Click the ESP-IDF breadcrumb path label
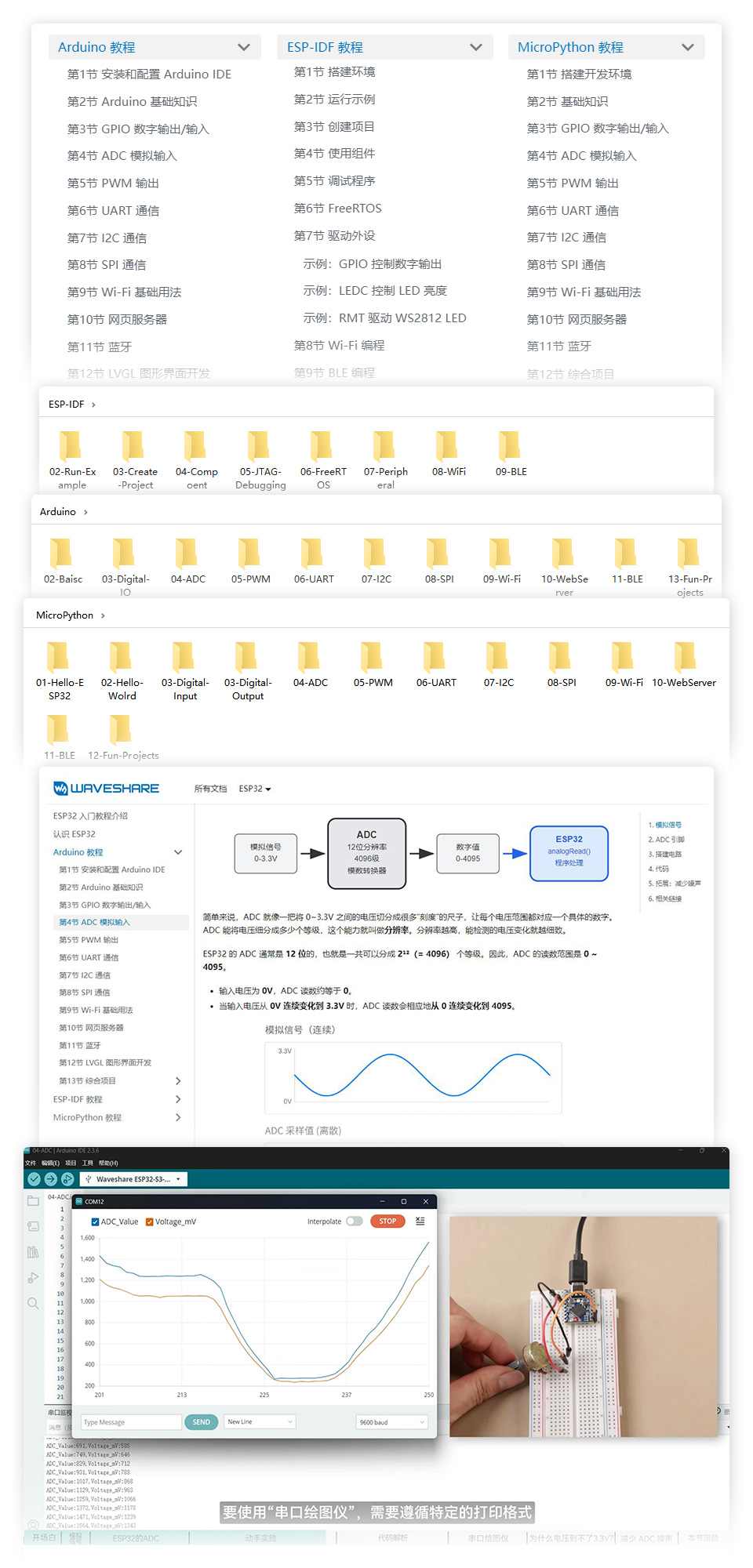The image size is (753, 1568). point(66,404)
